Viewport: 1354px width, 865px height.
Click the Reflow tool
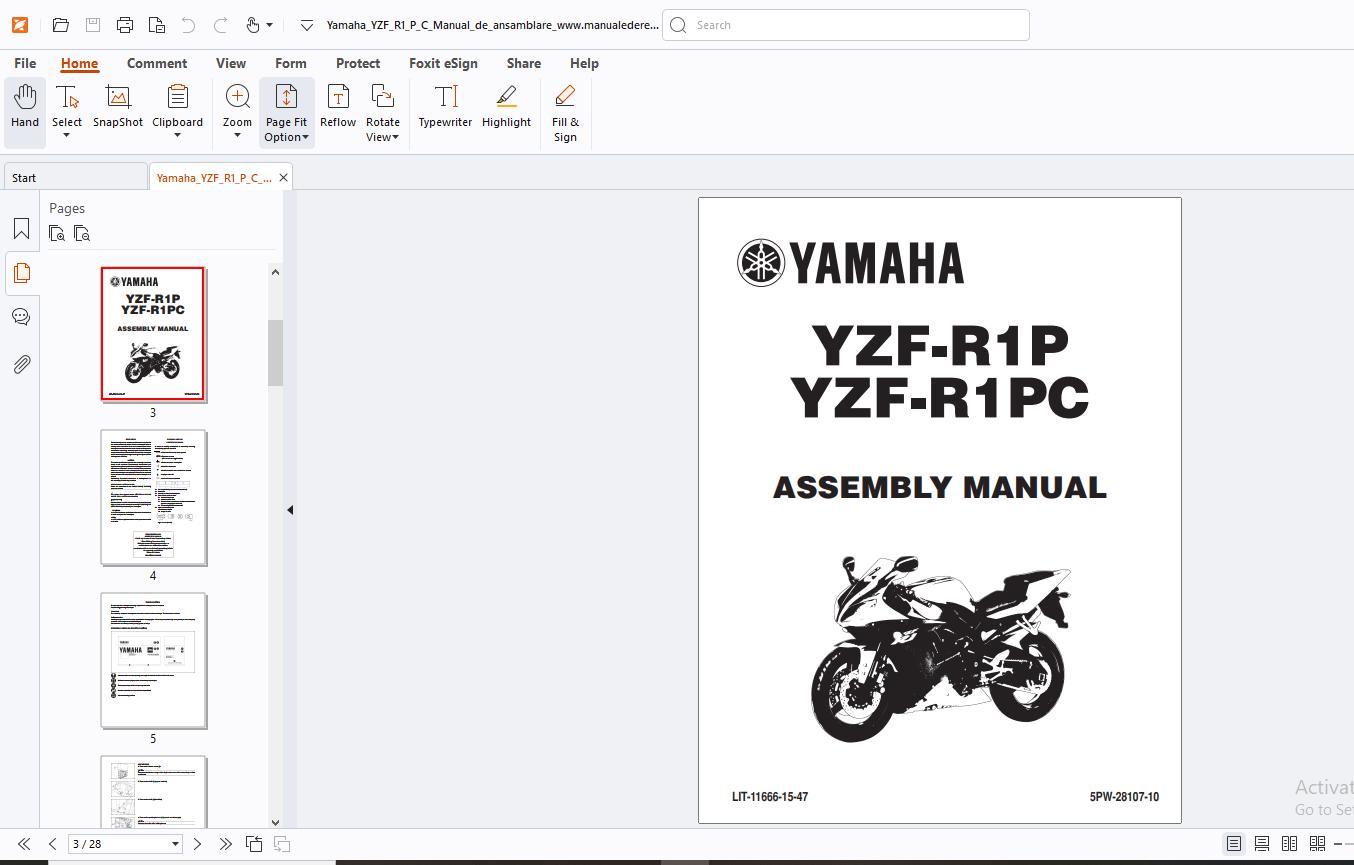tap(338, 107)
